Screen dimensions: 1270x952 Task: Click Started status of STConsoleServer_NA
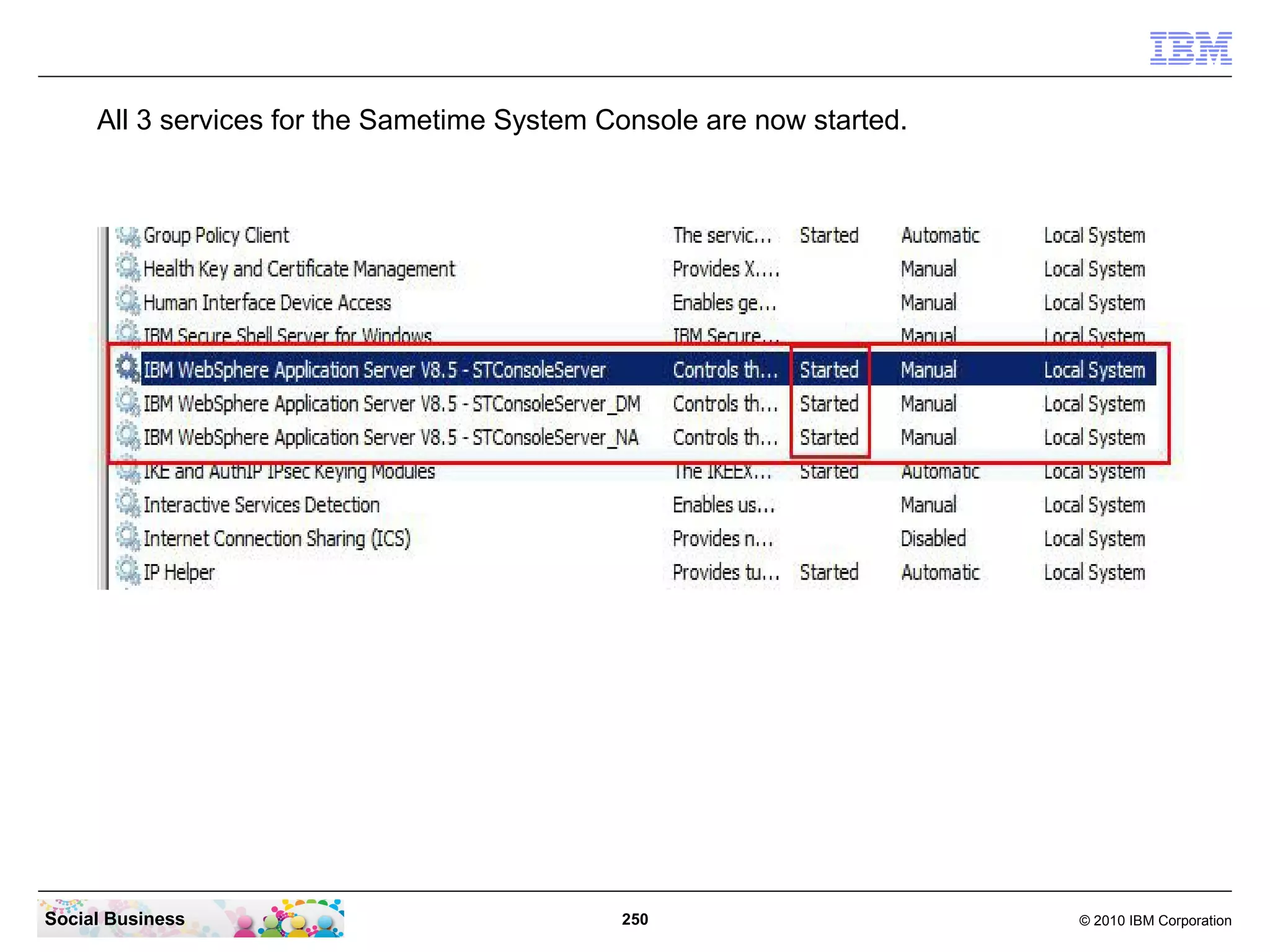829,437
